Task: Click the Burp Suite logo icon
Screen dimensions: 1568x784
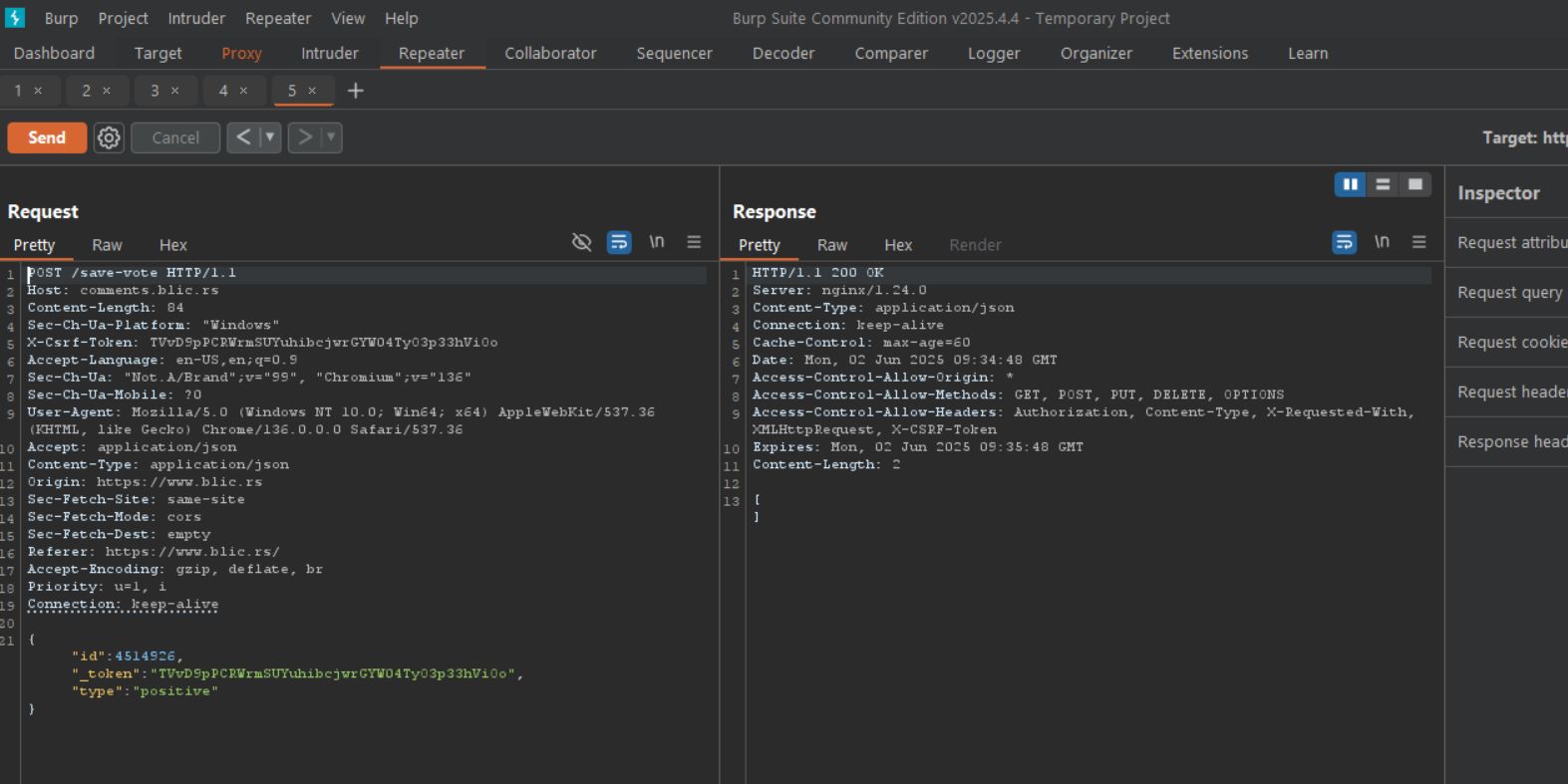Action: [15, 18]
